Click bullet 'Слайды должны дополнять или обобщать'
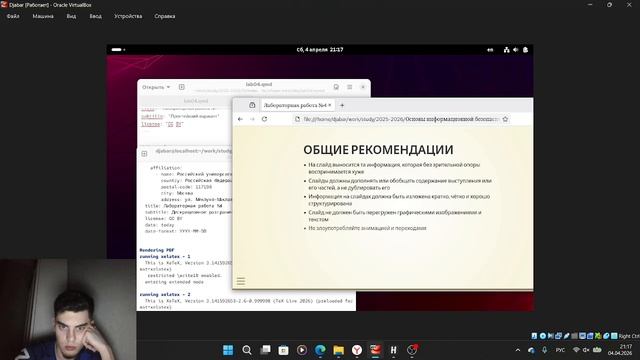 pyautogui.click(x=400, y=184)
